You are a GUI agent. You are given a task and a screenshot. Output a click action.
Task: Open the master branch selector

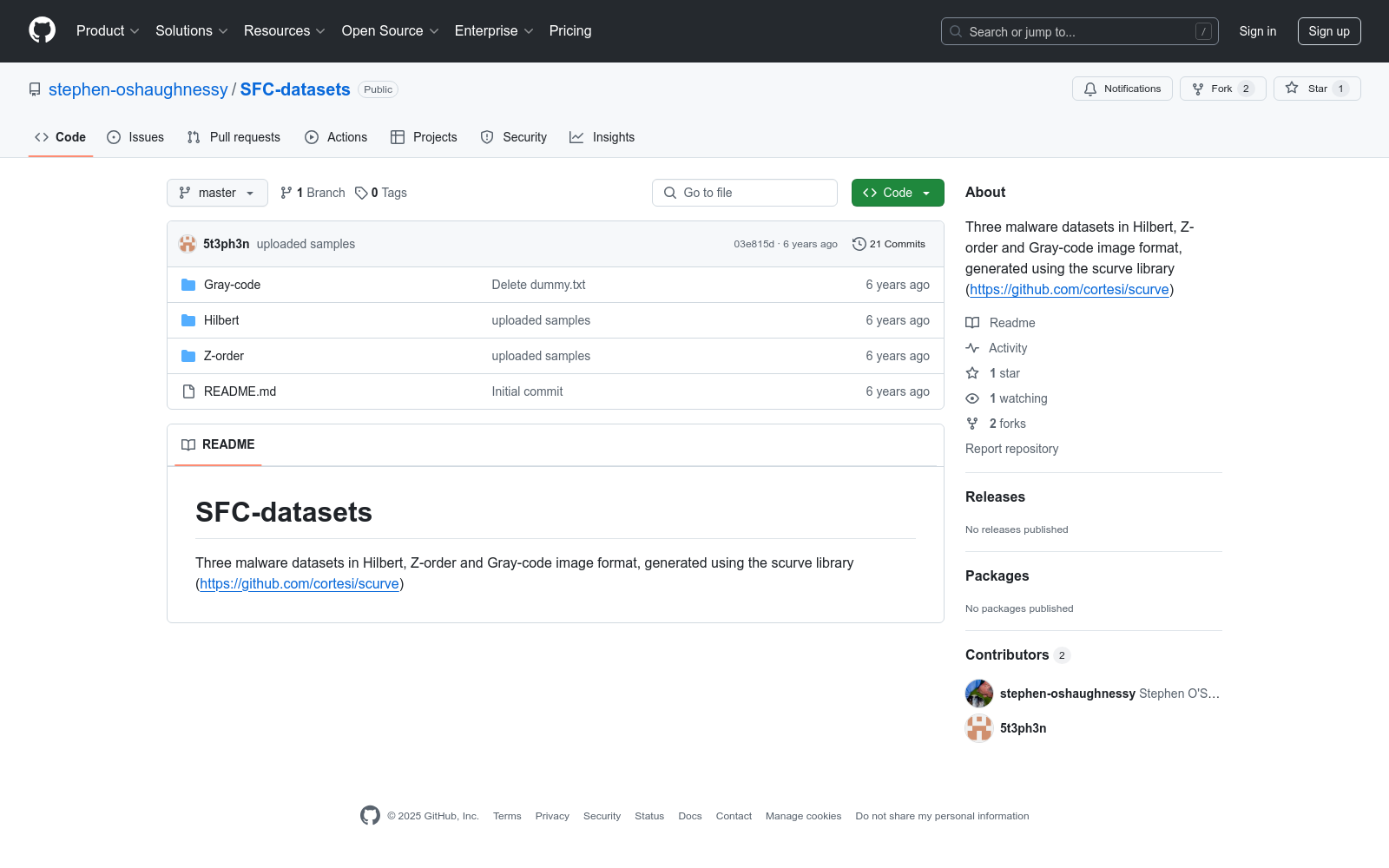(x=217, y=193)
